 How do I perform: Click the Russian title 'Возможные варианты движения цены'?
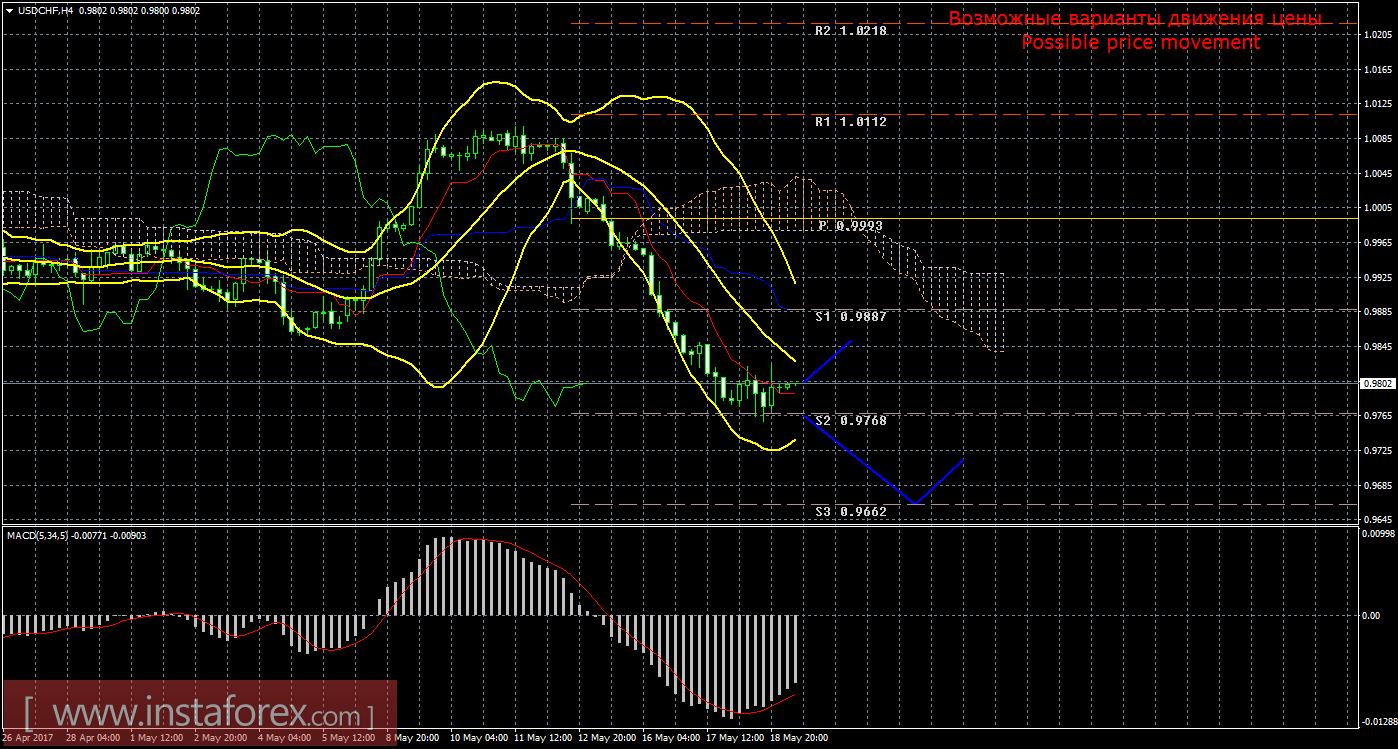coord(1135,19)
